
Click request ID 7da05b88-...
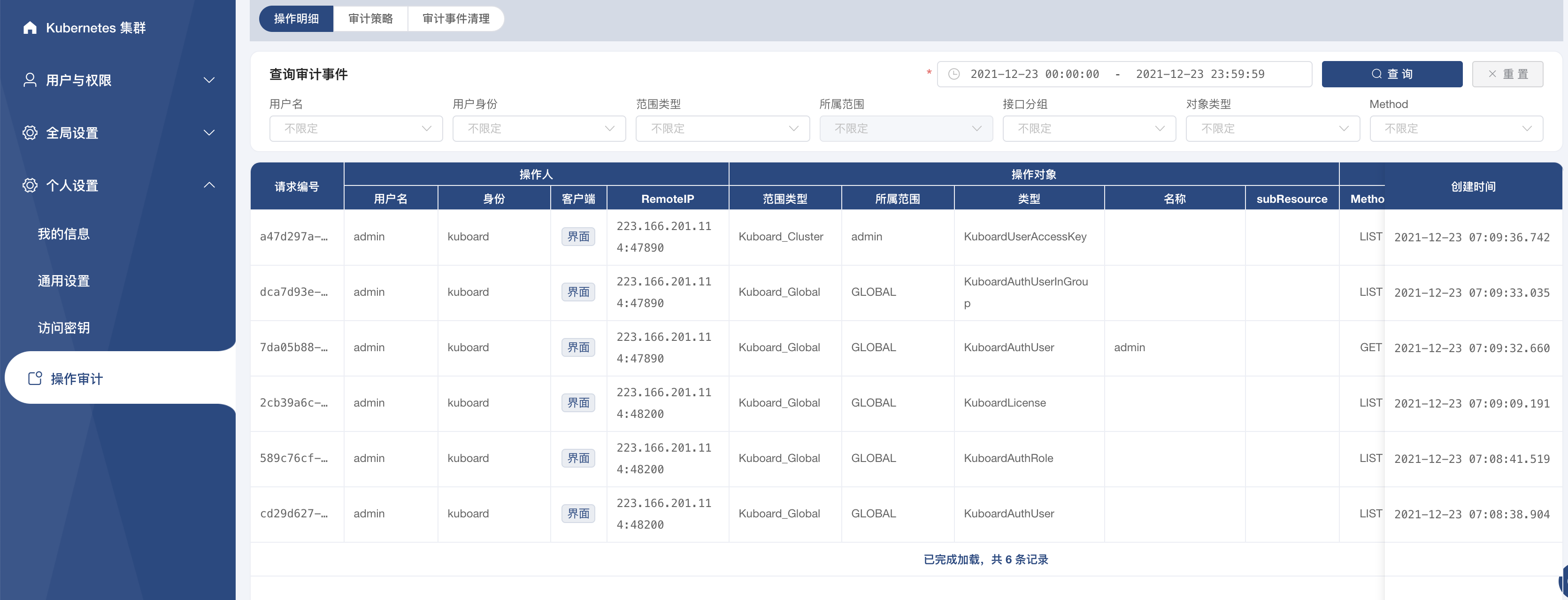pyautogui.click(x=294, y=347)
